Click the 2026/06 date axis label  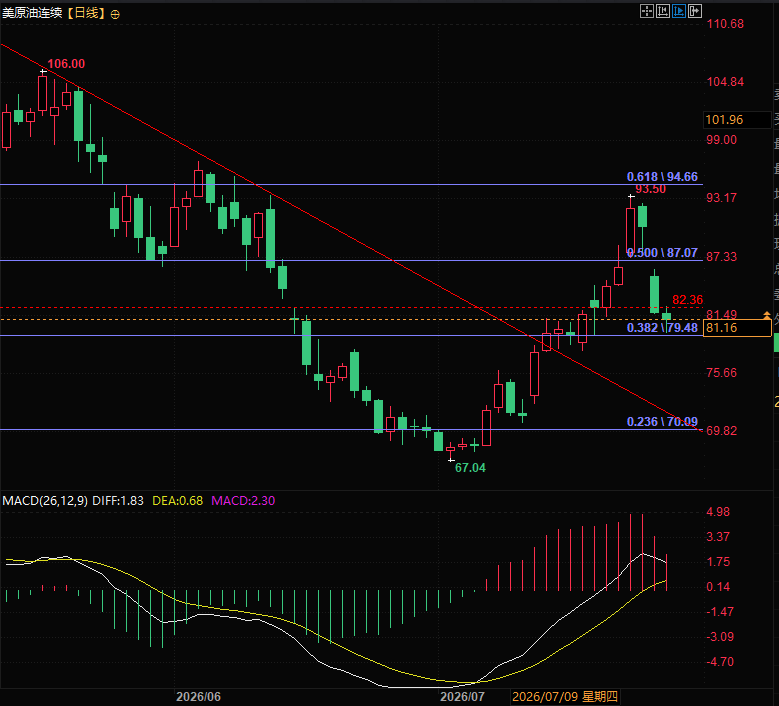pos(198,697)
